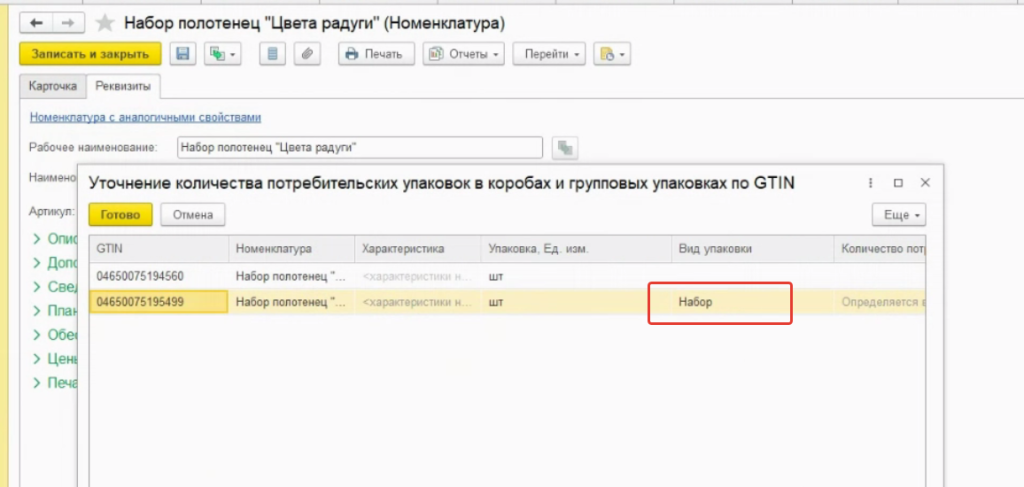Screen dimensions: 1024x487
Task: Click the paperclip attached files icon
Action: coord(304,54)
